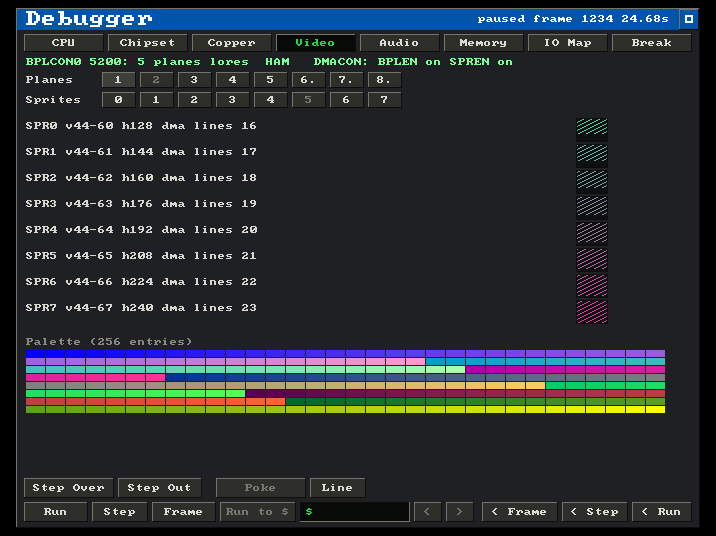716x536 pixels.
Task: Toggle bitplane 3 visibility
Action: (x=194, y=80)
